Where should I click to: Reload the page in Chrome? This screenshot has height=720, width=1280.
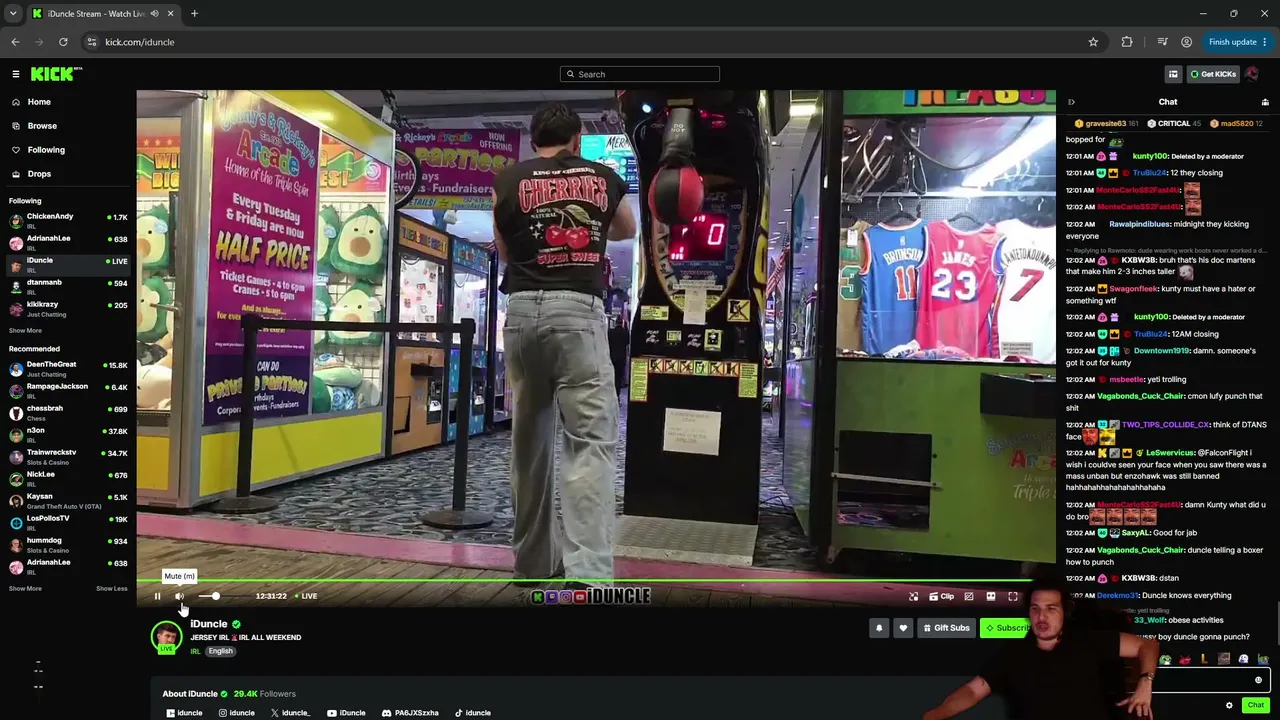63,42
